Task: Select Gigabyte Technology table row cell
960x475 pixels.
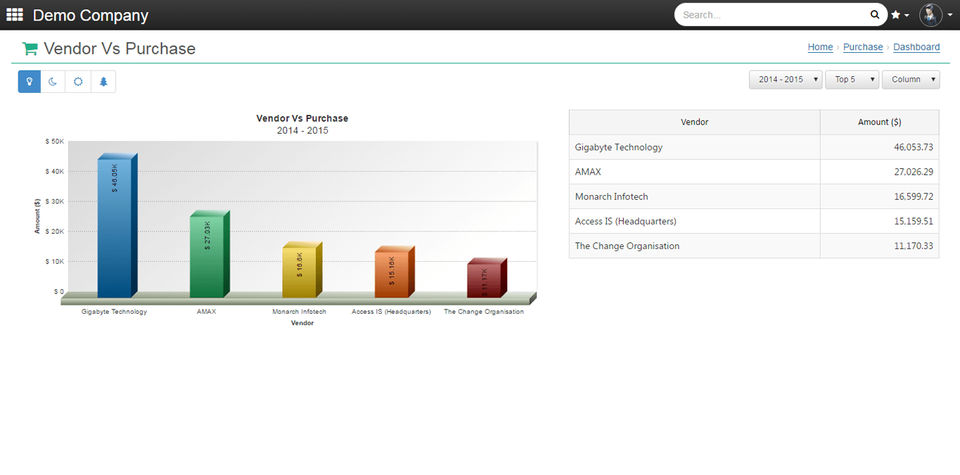Action: click(694, 148)
